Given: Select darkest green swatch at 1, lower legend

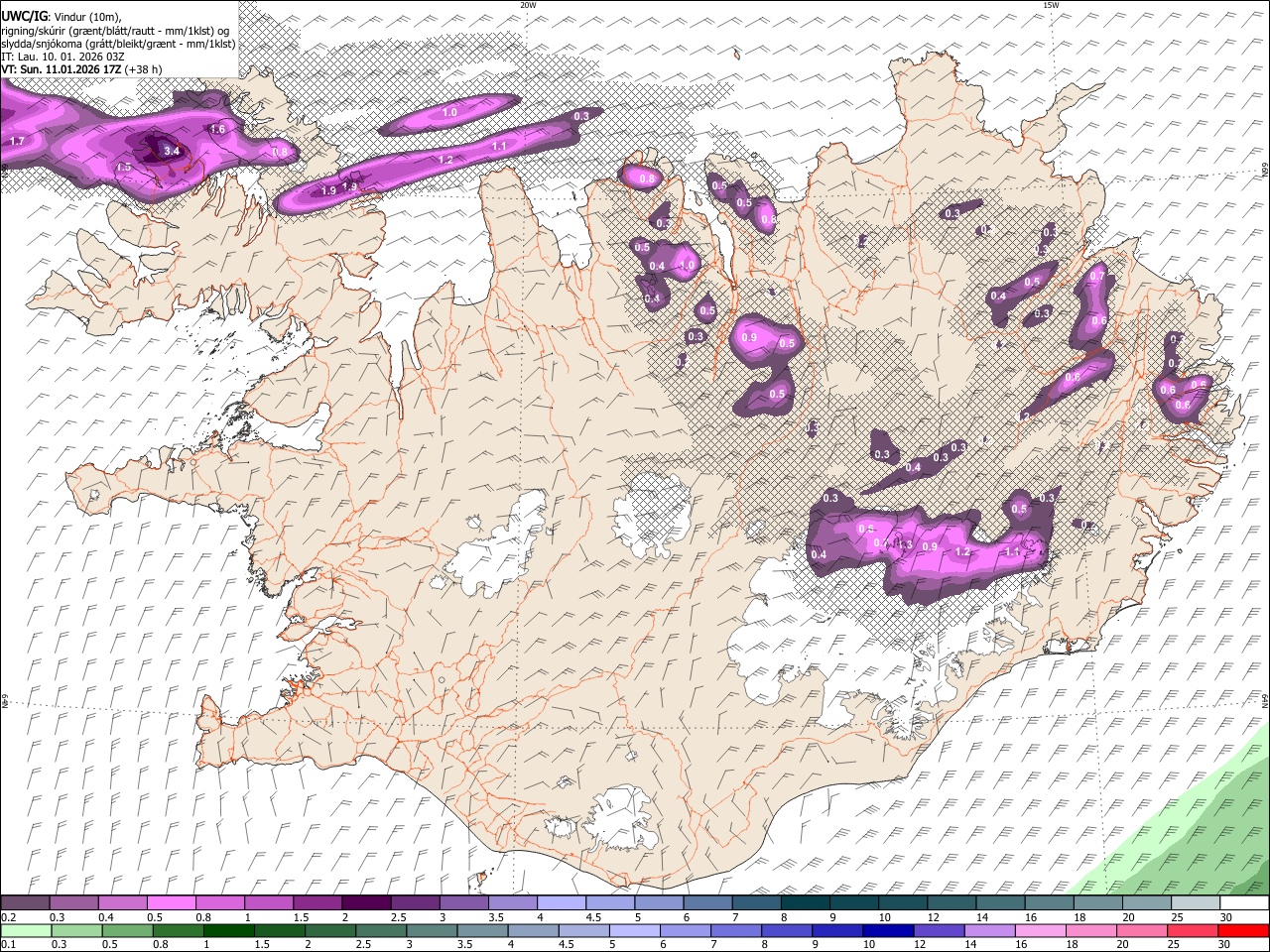Looking at the screenshot, I should point(228,930).
